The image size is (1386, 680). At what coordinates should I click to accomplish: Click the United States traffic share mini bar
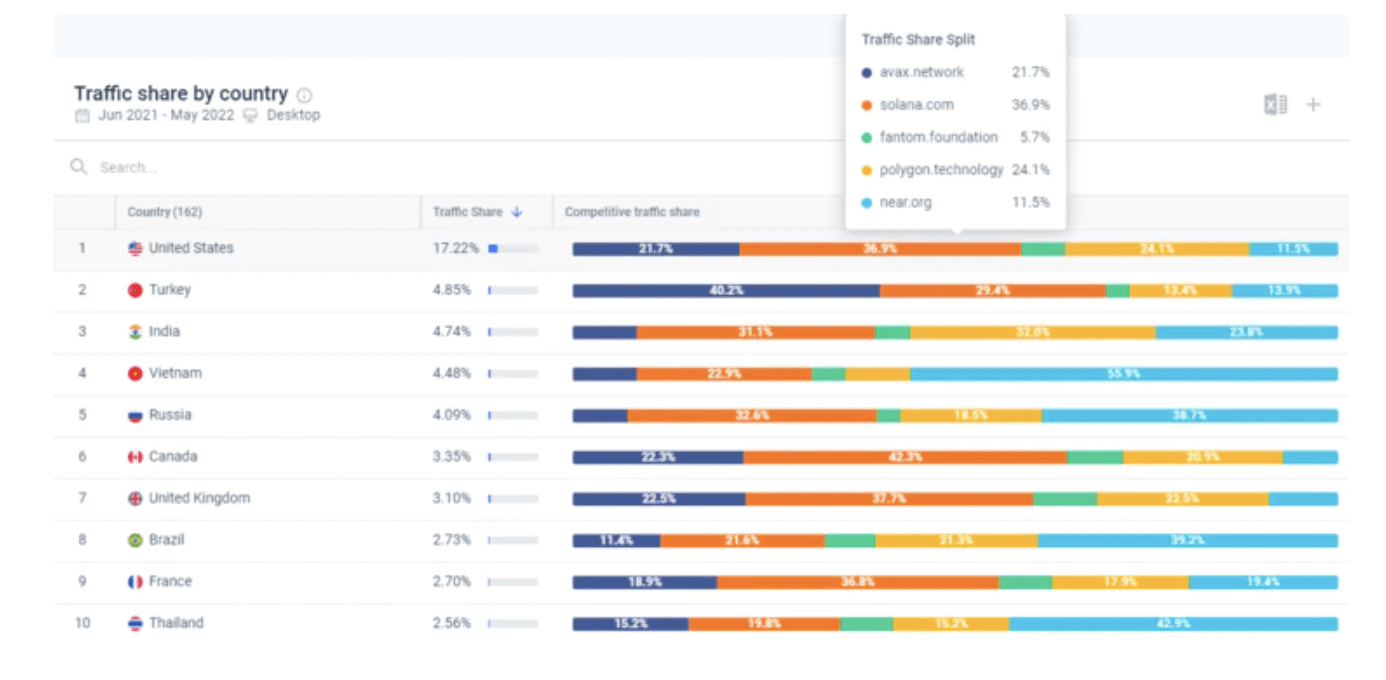coord(513,248)
